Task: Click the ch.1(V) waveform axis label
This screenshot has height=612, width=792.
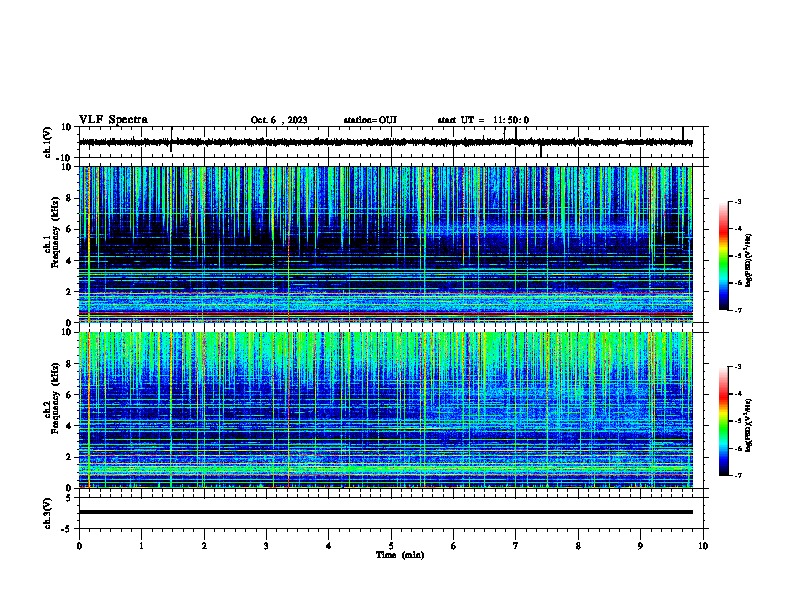Action: point(48,142)
